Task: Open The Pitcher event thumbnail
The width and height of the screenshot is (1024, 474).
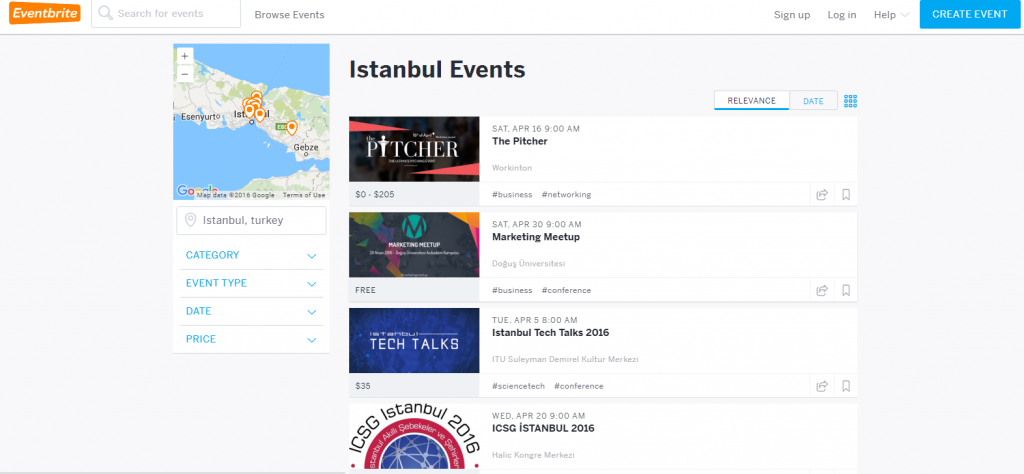Action: pos(414,149)
